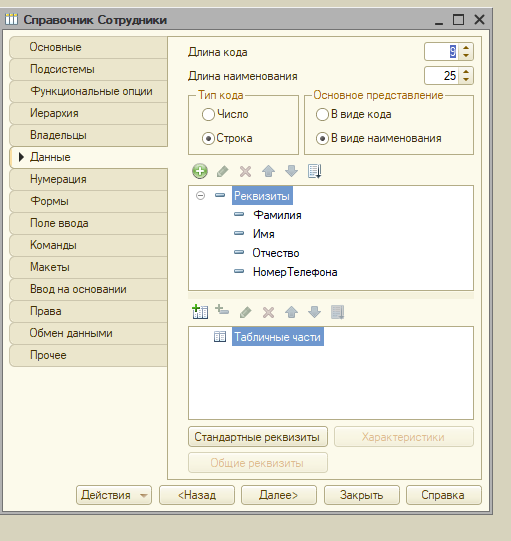Click the Закрыть button
This screenshot has height=541, width=511.
pyautogui.click(x=362, y=495)
